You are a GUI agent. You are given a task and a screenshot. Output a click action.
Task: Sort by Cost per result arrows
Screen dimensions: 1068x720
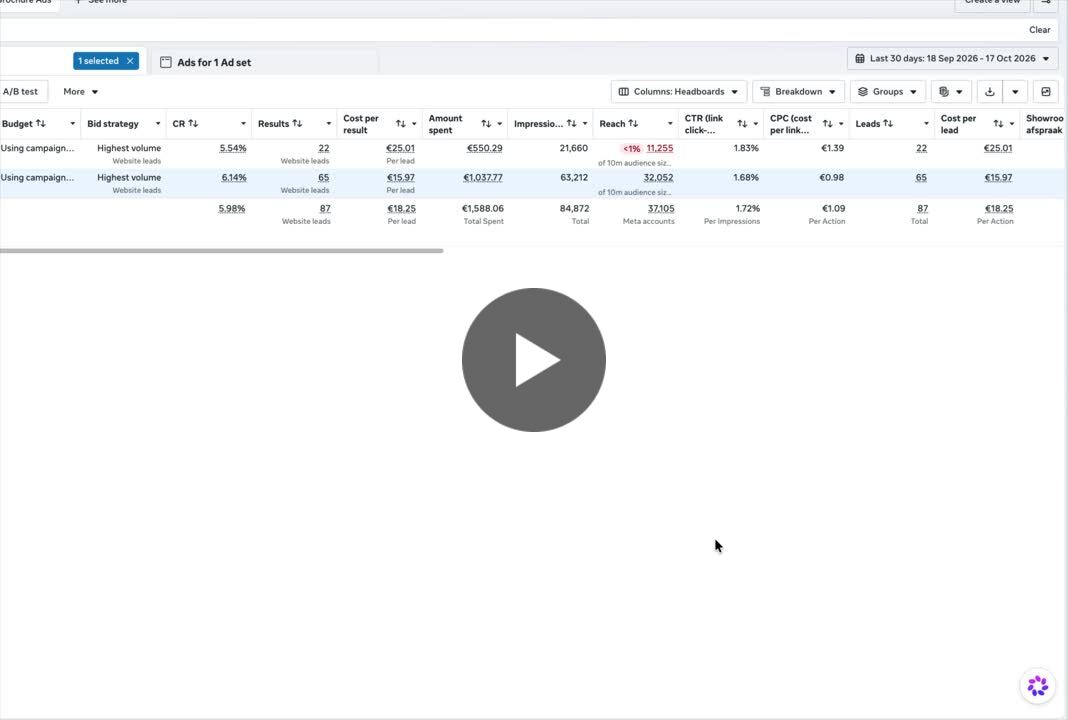[x=400, y=124]
